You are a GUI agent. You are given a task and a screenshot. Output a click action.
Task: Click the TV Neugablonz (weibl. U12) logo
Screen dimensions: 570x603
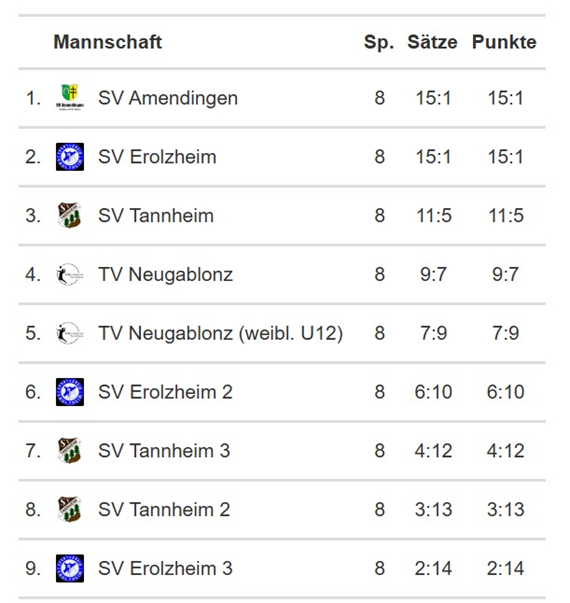70,333
